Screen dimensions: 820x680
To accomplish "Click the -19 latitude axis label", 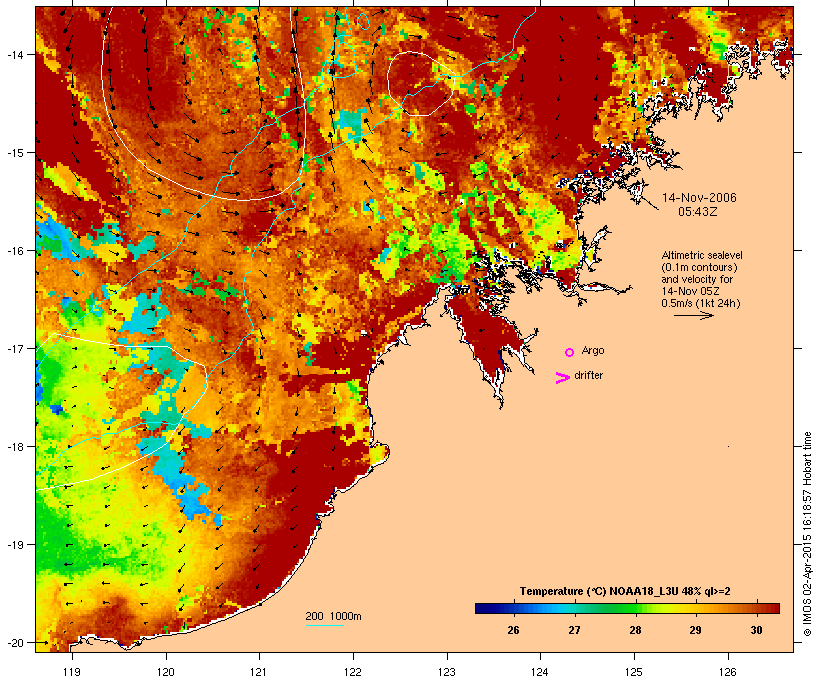I will click(14, 545).
